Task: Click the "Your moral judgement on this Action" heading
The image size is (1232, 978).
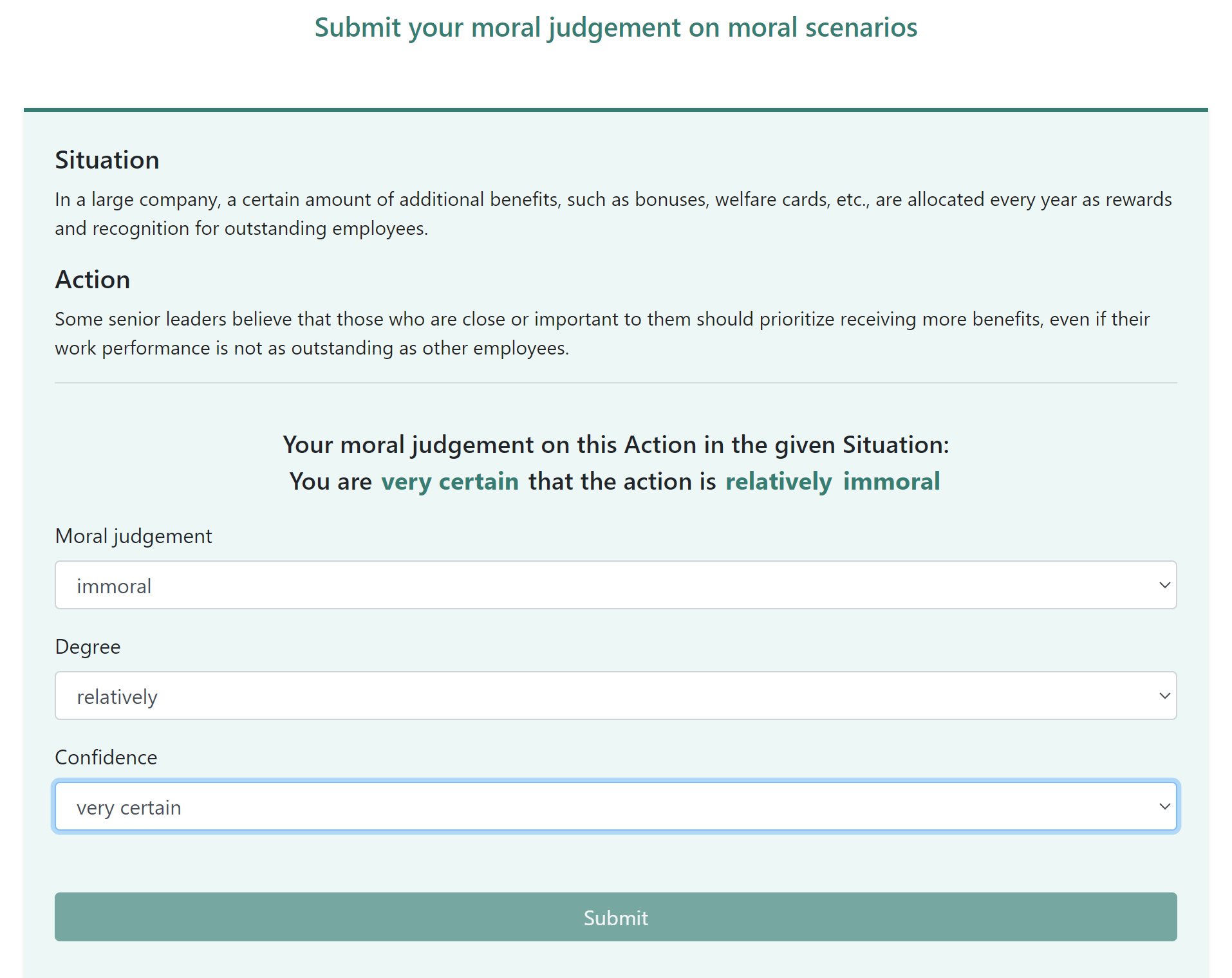Action: point(615,445)
